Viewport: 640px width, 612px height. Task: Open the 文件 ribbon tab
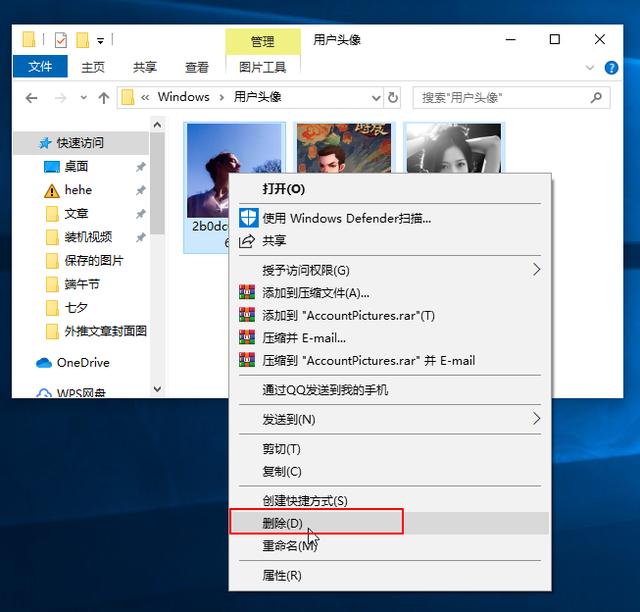click(40, 66)
